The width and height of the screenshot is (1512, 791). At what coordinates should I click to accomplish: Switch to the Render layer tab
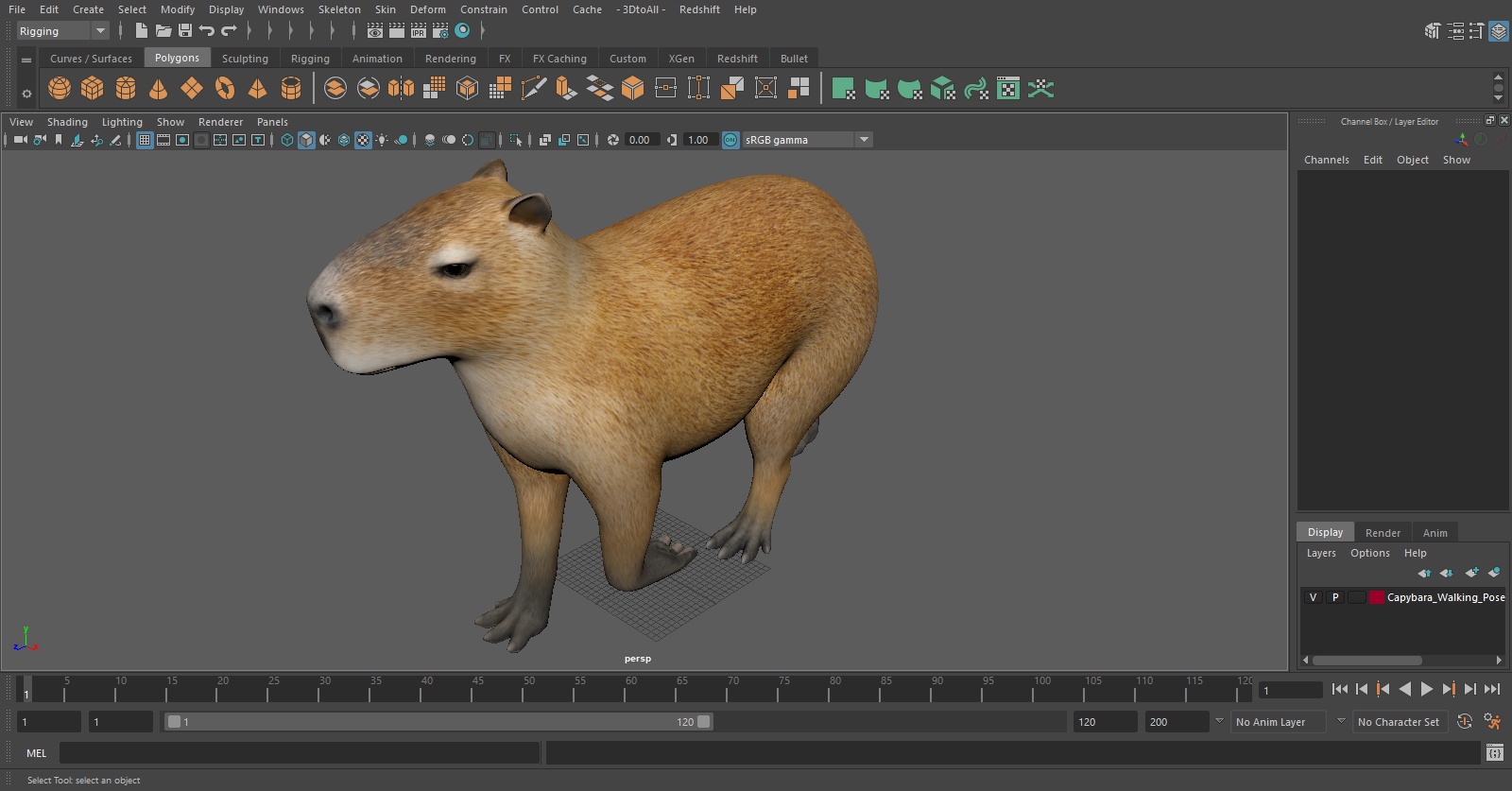pos(1383,533)
